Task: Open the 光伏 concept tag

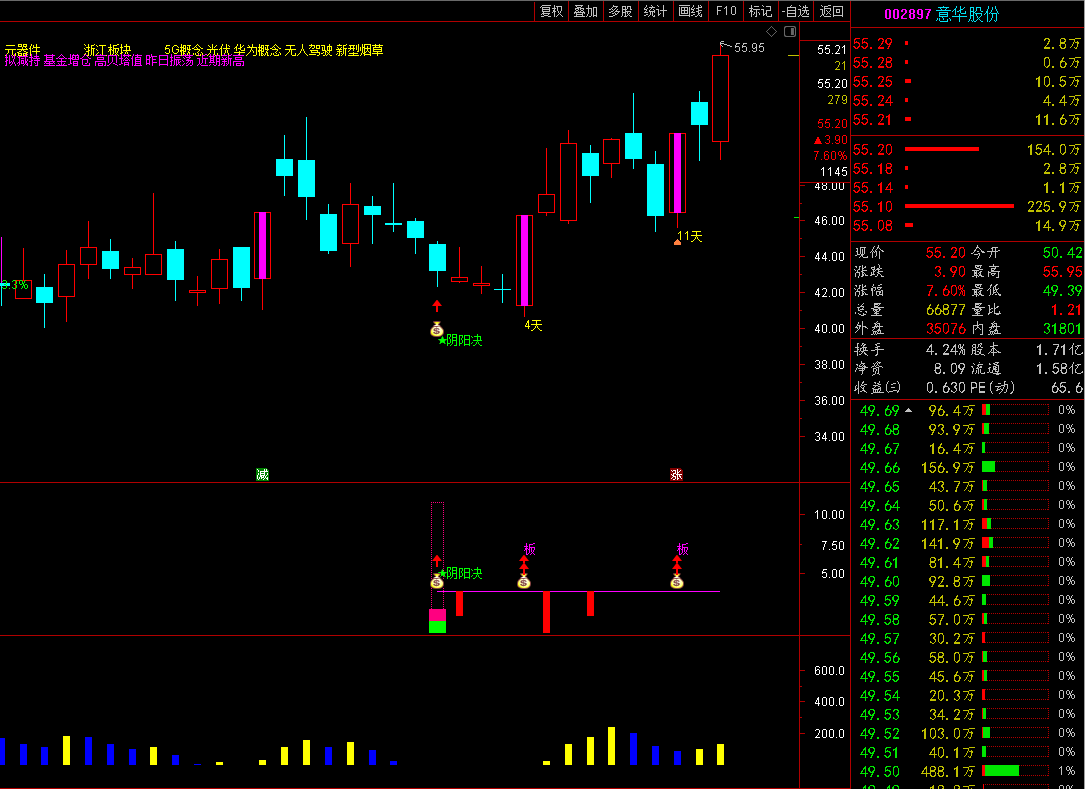Action: tap(218, 50)
